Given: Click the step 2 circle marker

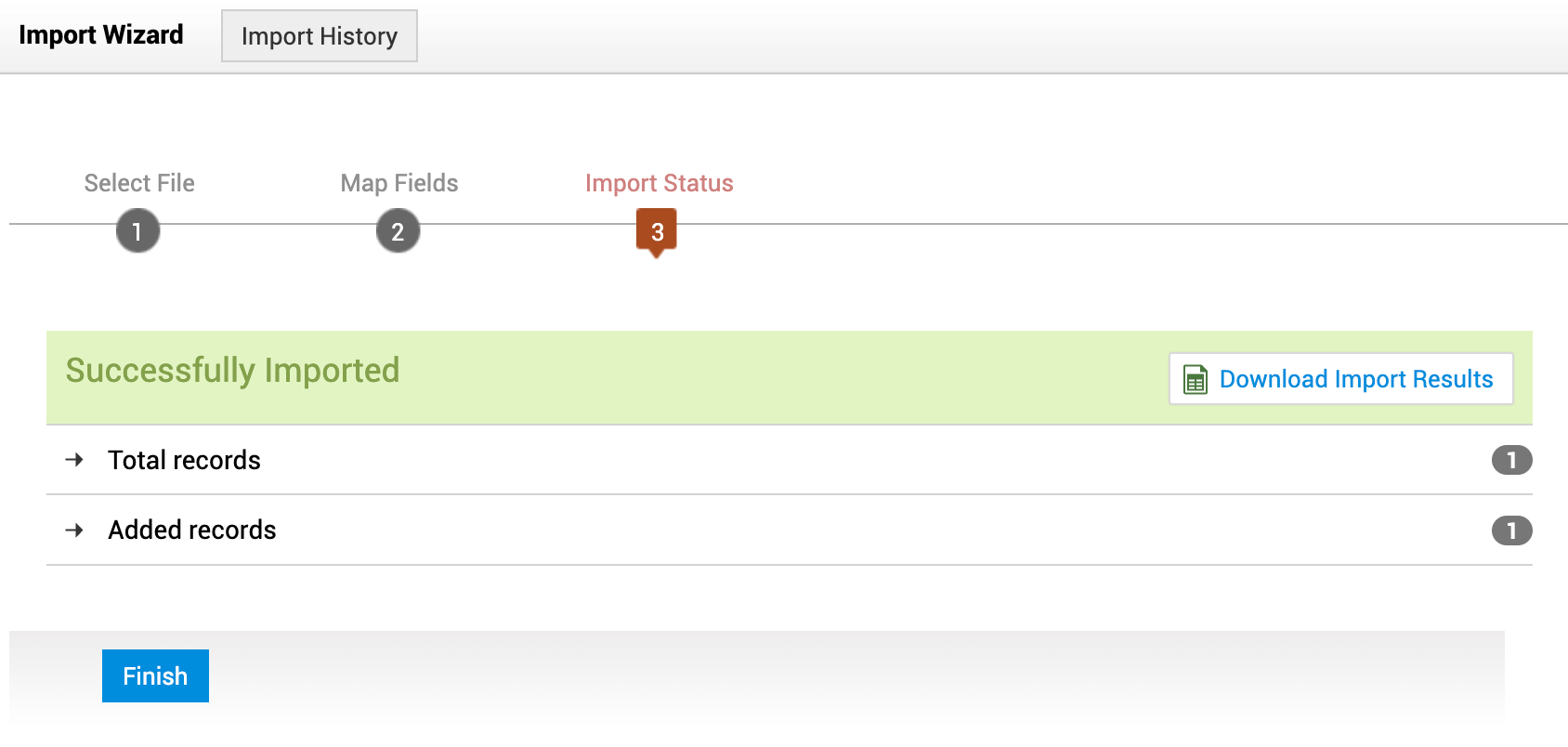Looking at the screenshot, I should pyautogui.click(x=398, y=231).
